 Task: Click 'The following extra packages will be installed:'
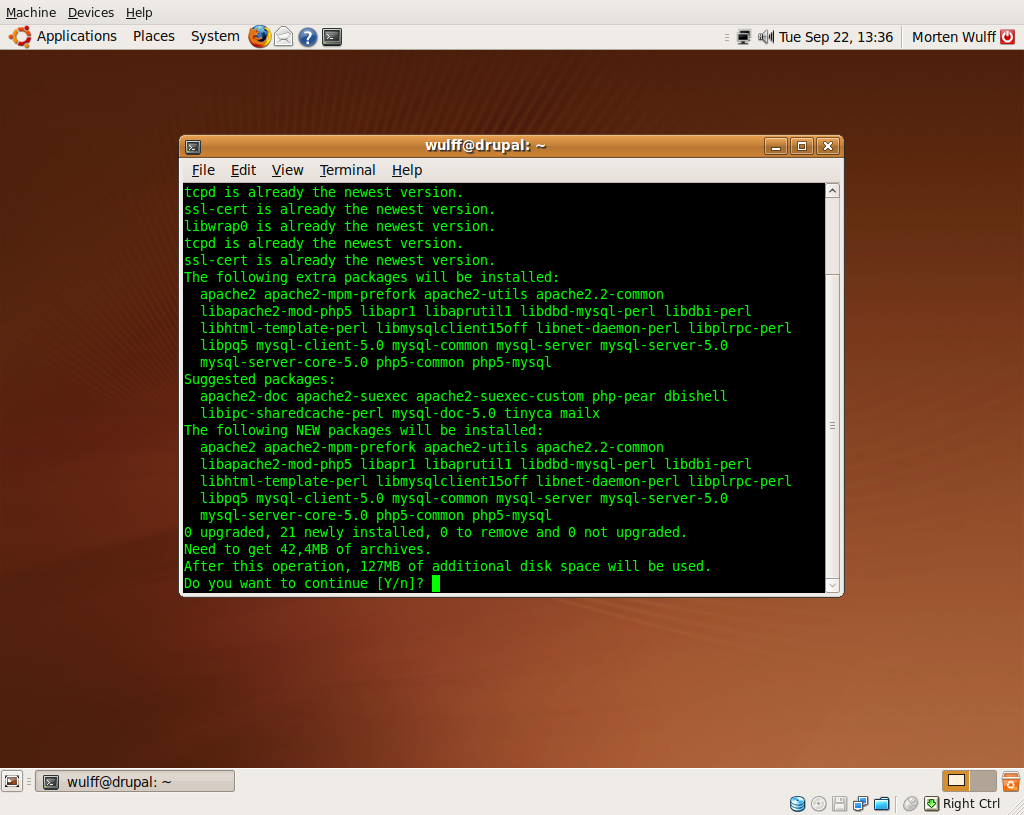372,278
